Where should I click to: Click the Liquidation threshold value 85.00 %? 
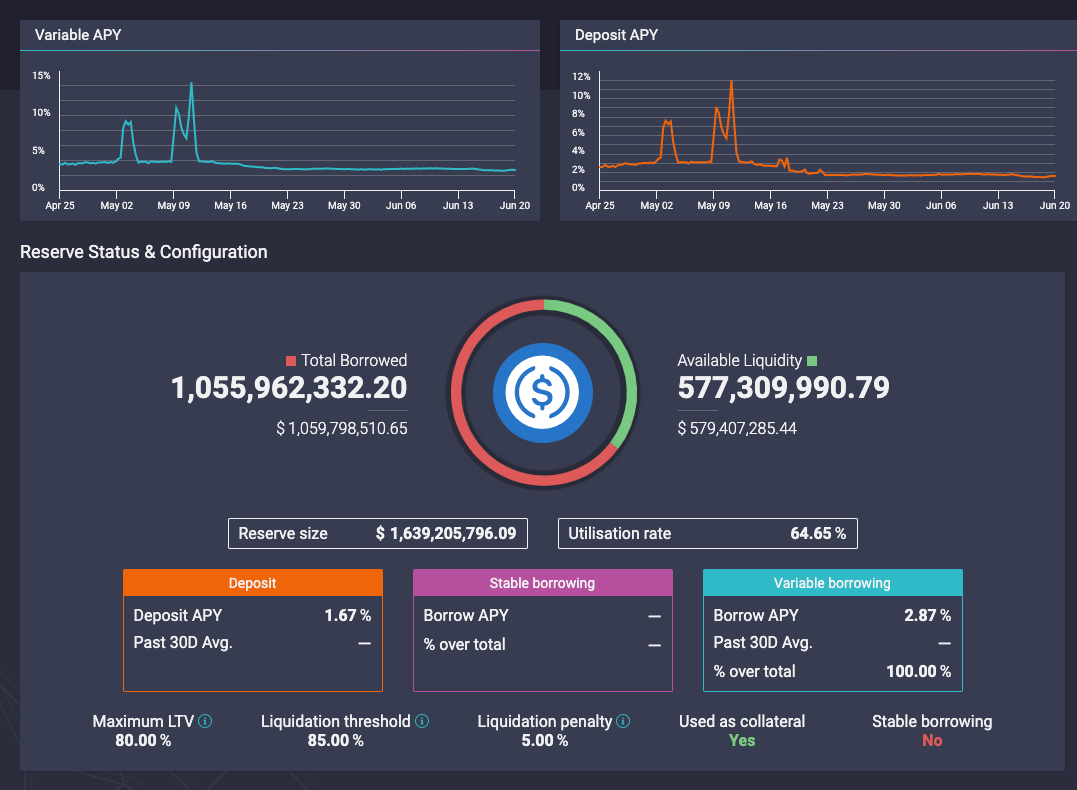[x=335, y=741]
